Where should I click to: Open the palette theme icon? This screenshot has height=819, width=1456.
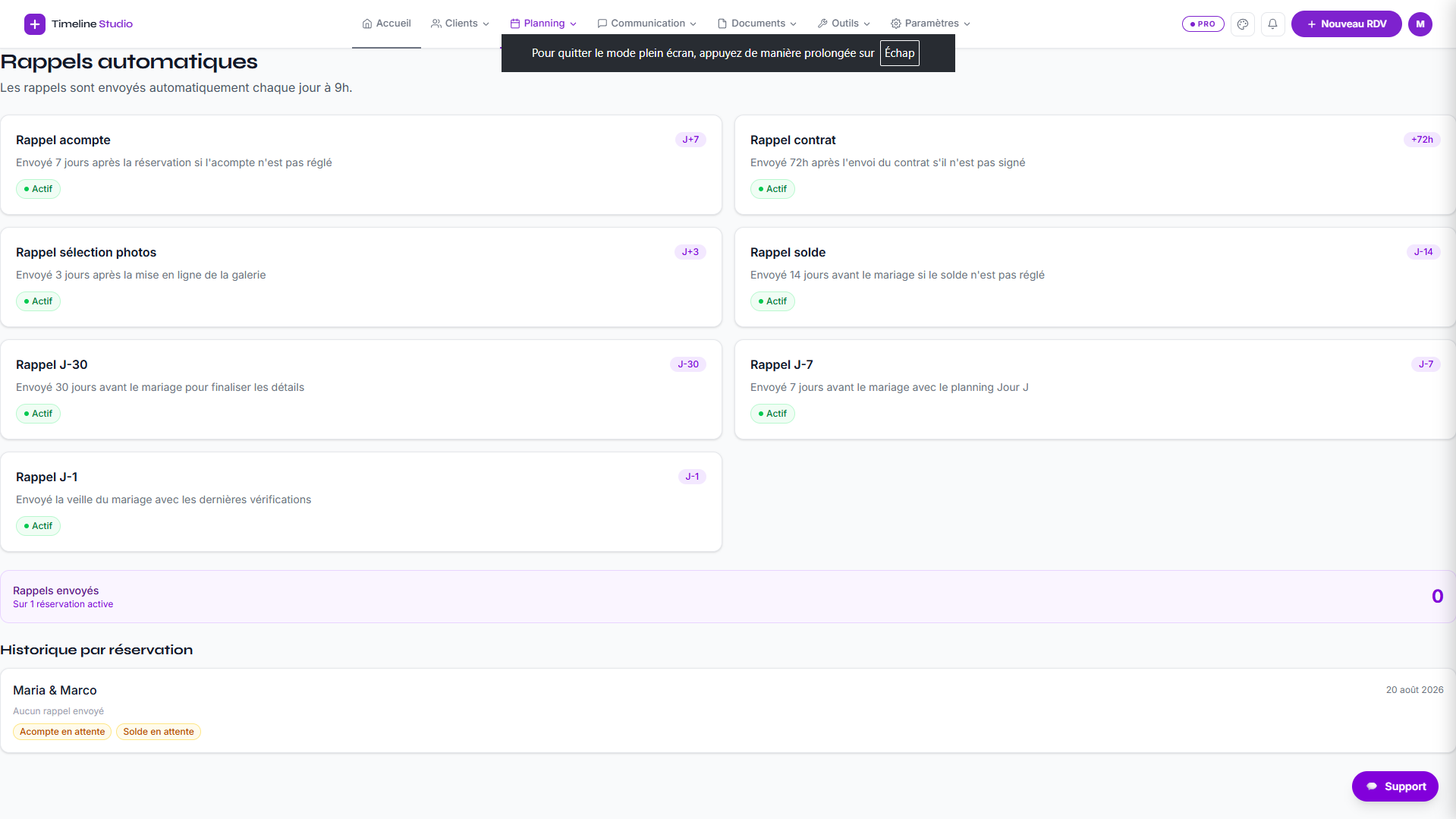tap(1243, 24)
